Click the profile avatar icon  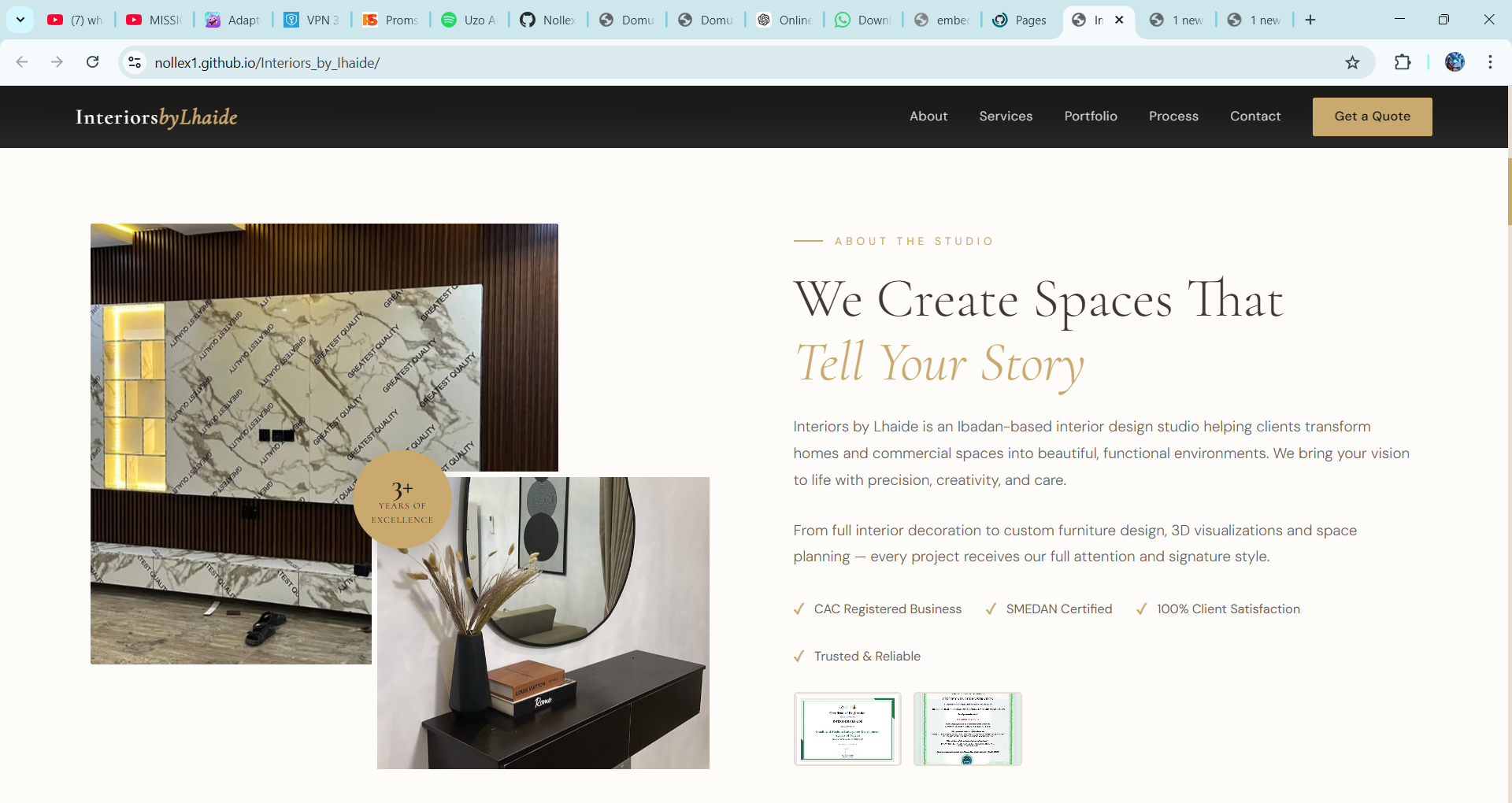1455,62
